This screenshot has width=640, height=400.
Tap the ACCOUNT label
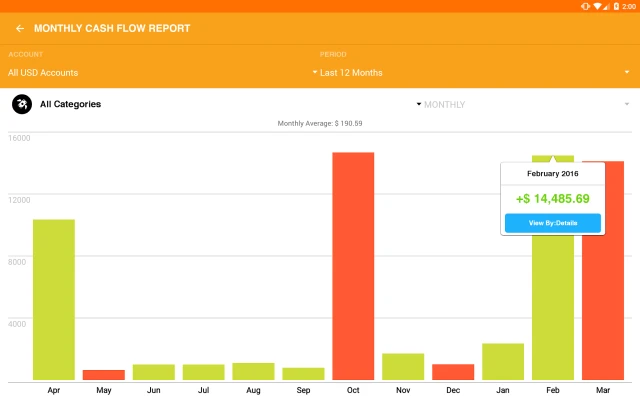coord(25,54)
